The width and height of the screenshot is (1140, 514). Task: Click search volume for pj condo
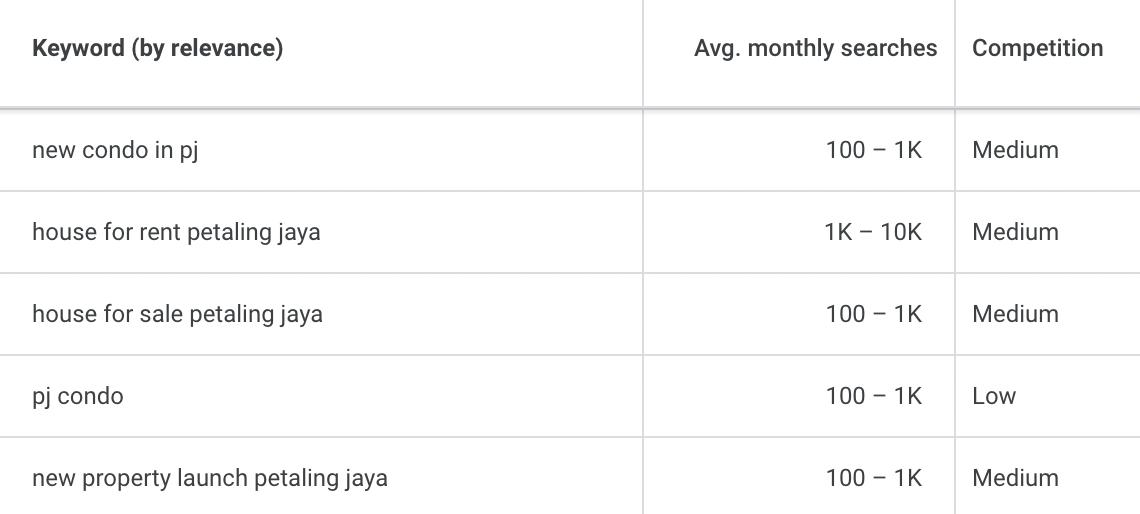tap(873, 396)
